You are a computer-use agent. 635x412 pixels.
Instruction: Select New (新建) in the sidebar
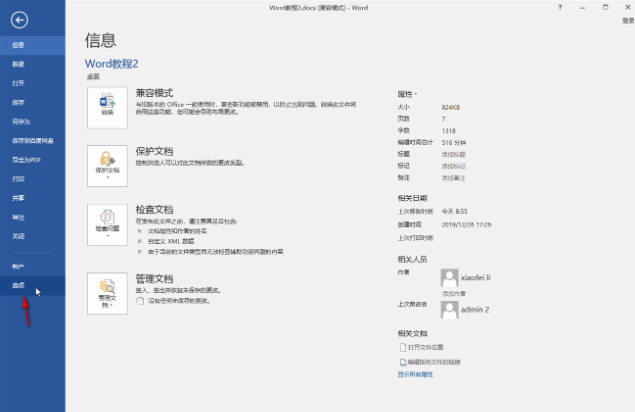pyautogui.click(x=32, y=64)
